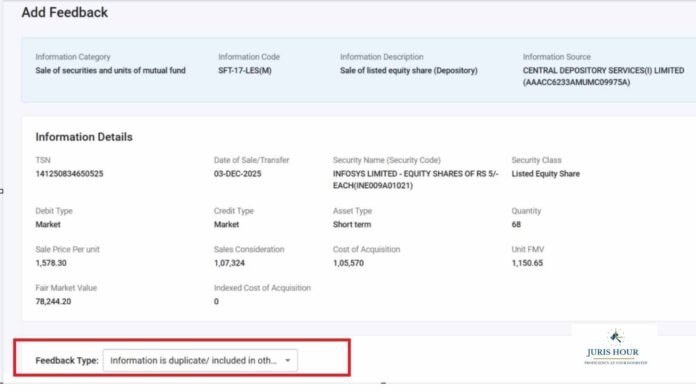
Task: Click date value 03-DEC-2025
Action: coord(237,174)
